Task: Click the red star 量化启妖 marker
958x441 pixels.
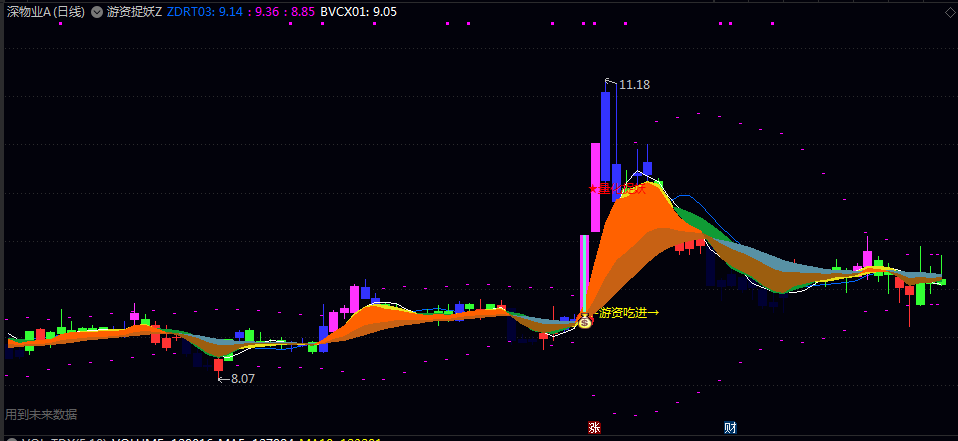Action: pos(616,189)
